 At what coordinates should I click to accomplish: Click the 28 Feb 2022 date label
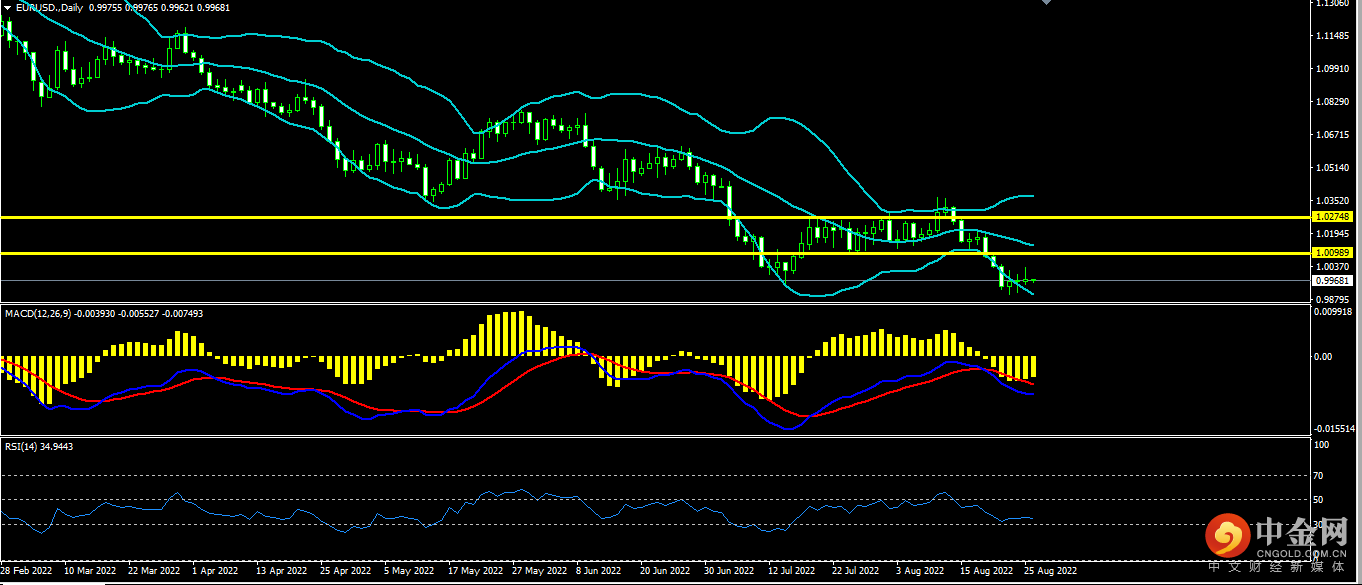(x=26, y=571)
